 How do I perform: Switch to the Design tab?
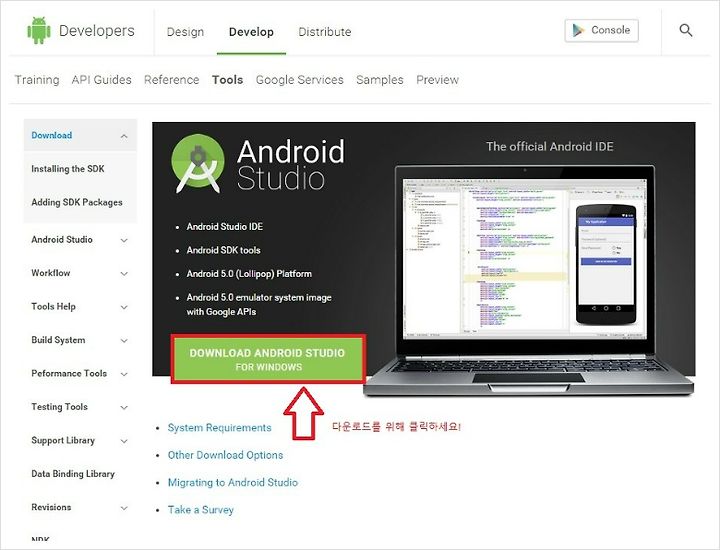(x=185, y=32)
